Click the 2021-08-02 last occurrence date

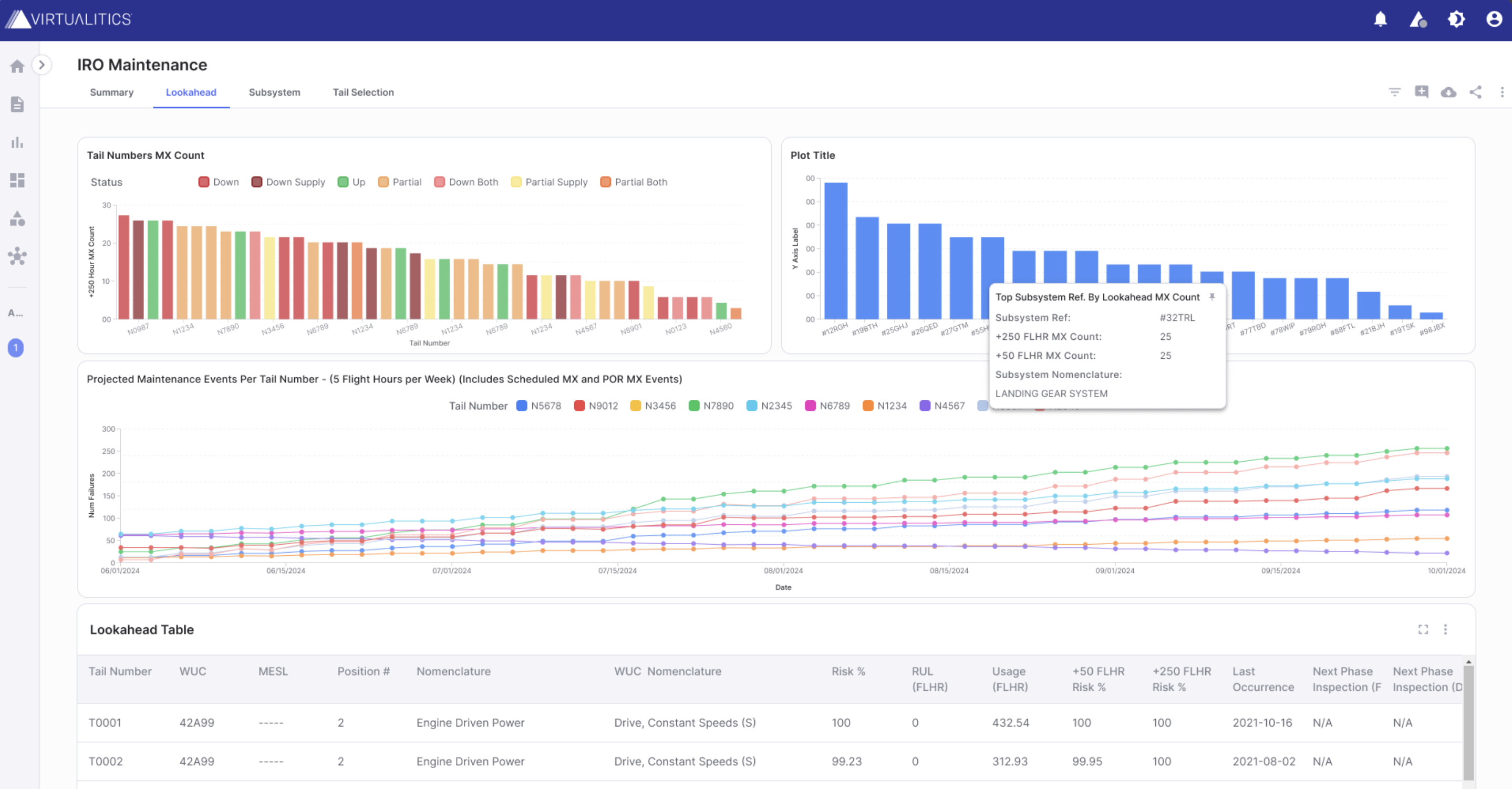click(1264, 761)
